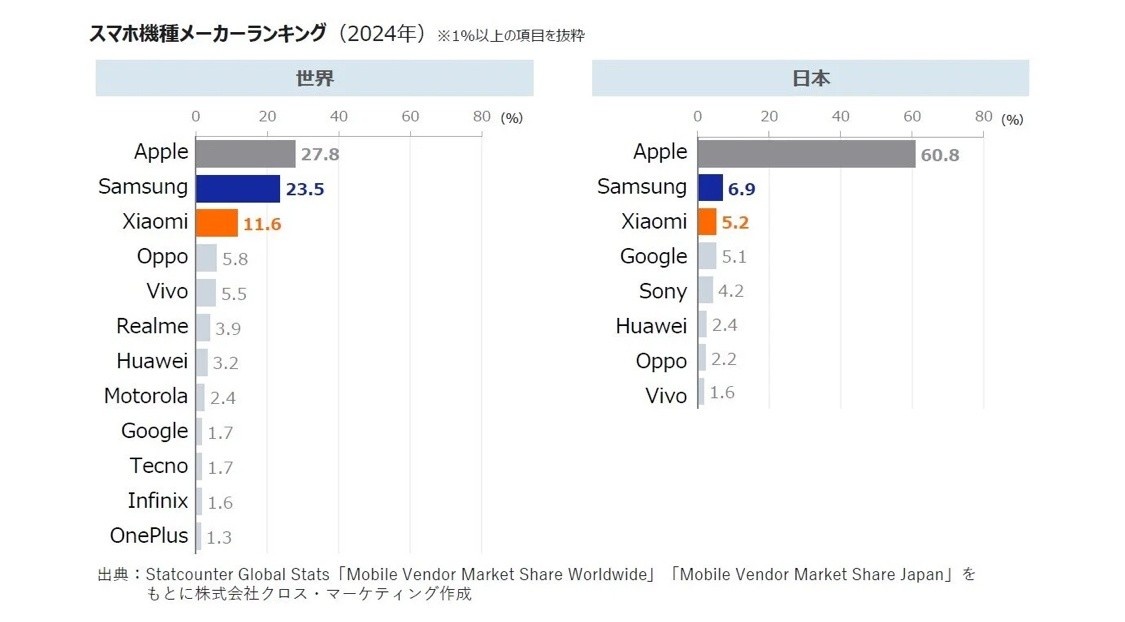1125x622 pixels.
Task: Click the 世界 panel header
Action: click(x=314, y=78)
